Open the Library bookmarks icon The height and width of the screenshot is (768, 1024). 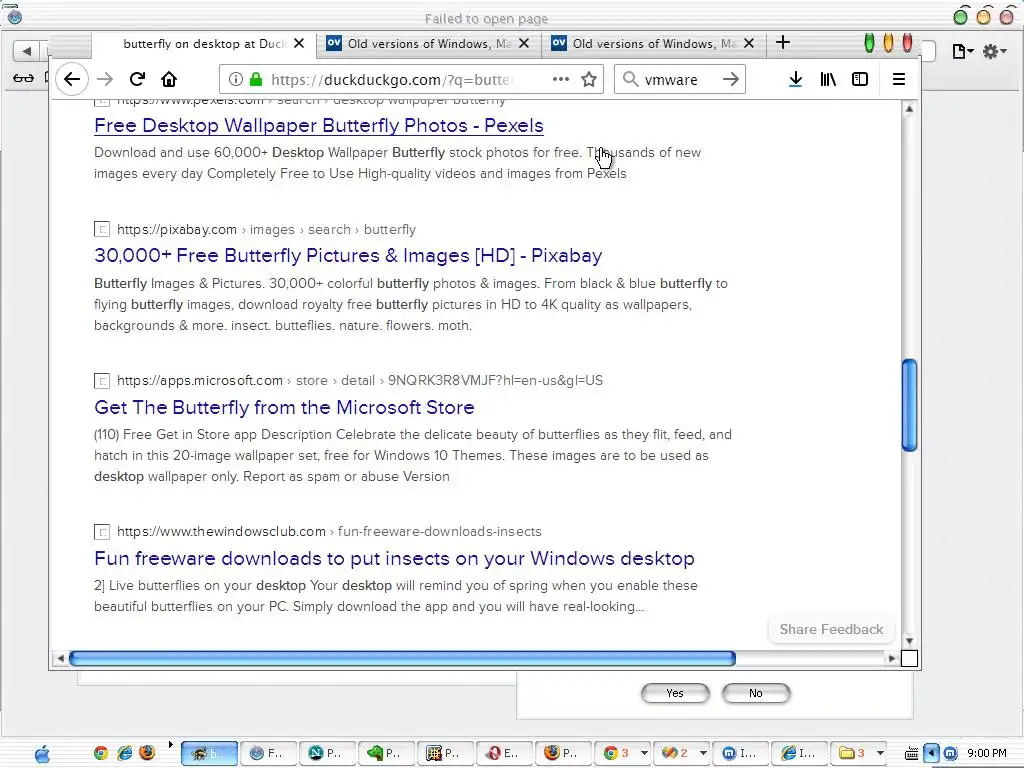click(x=828, y=80)
